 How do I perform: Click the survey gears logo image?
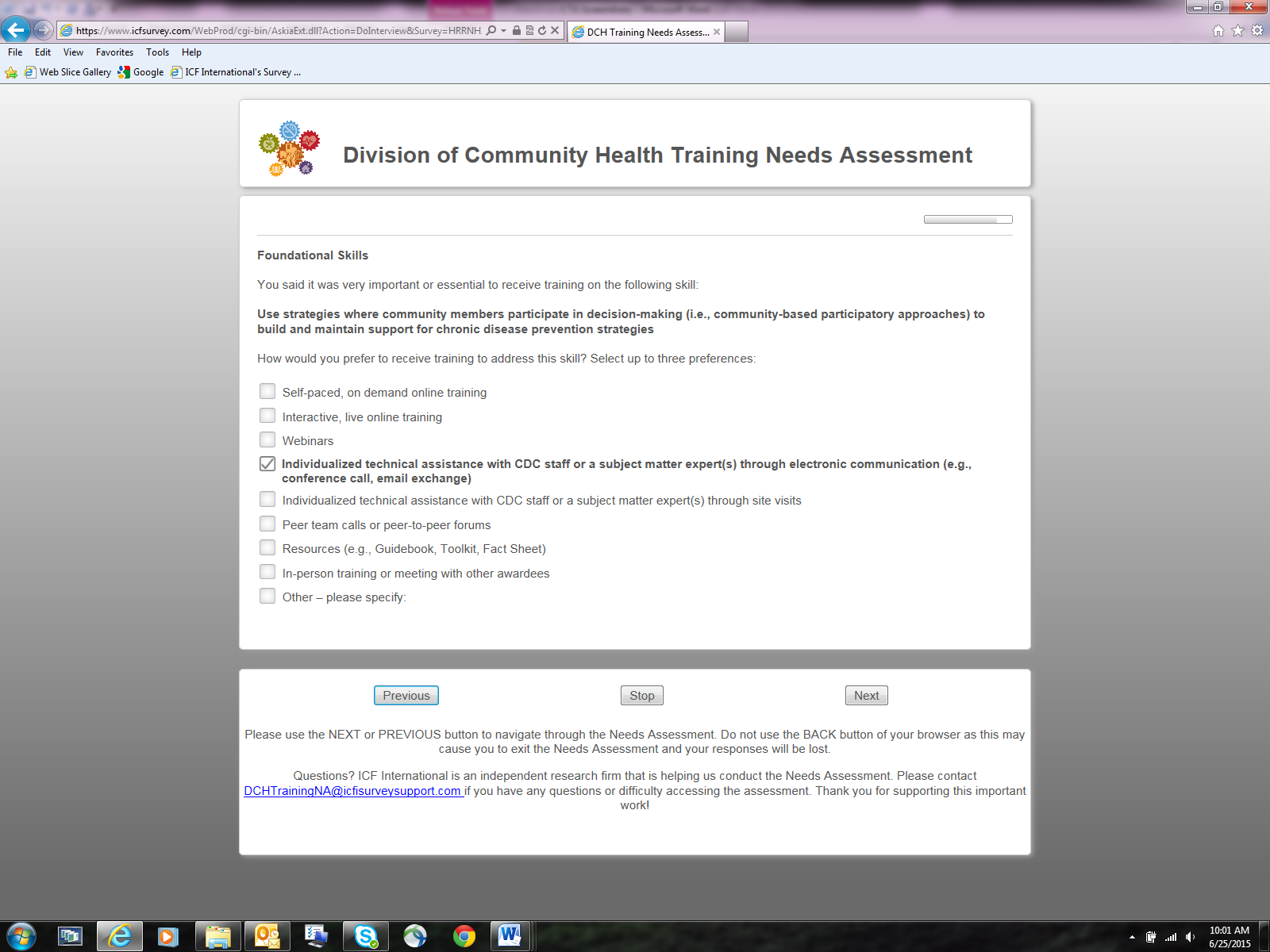click(x=290, y=148)
